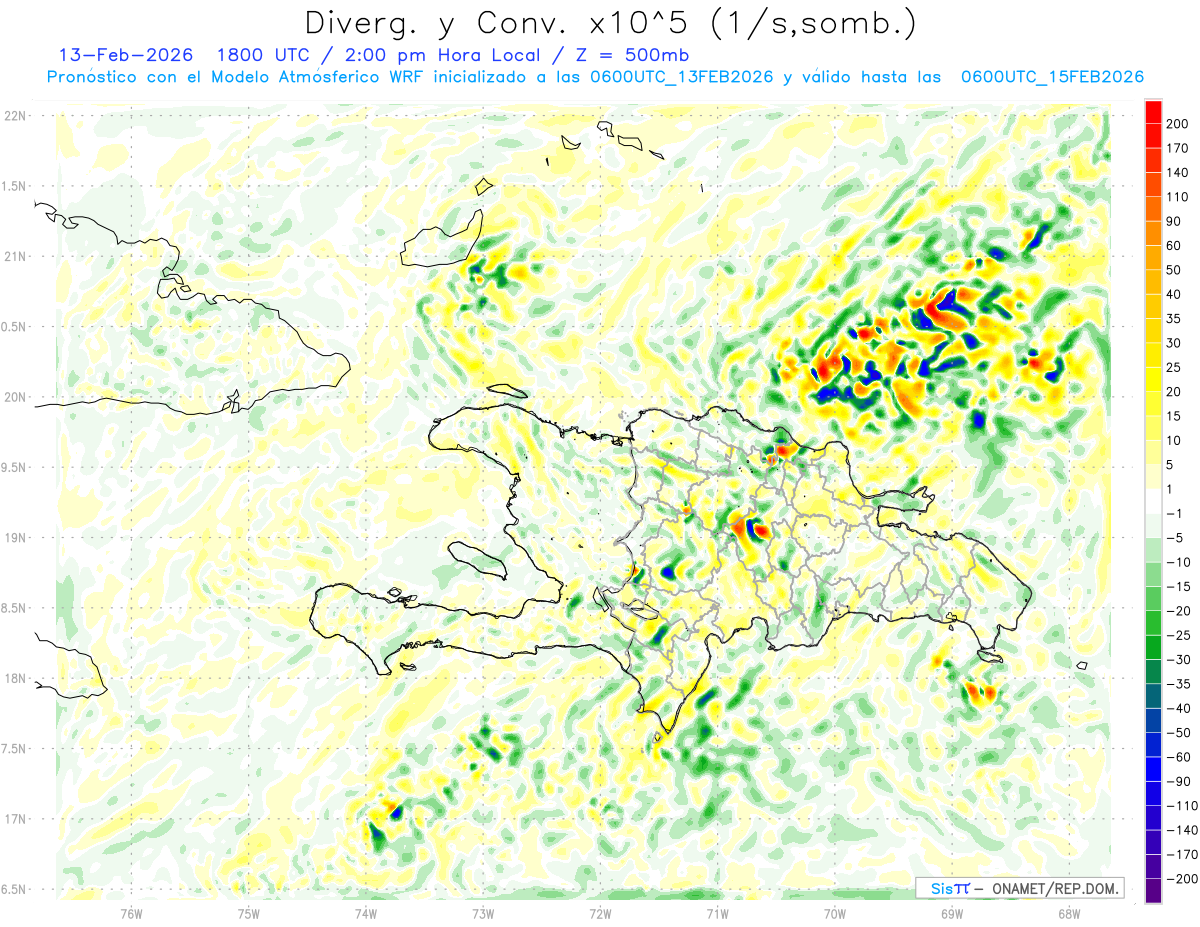Viewport: 1200px width, 927px height.
Task: Click the '17N' latitude axis label
Action: pos(15,819)
